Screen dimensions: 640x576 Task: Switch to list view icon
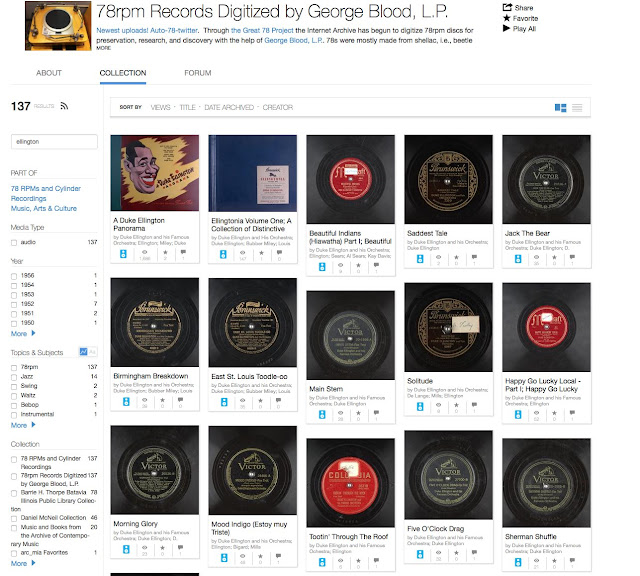tap(577, 108)
